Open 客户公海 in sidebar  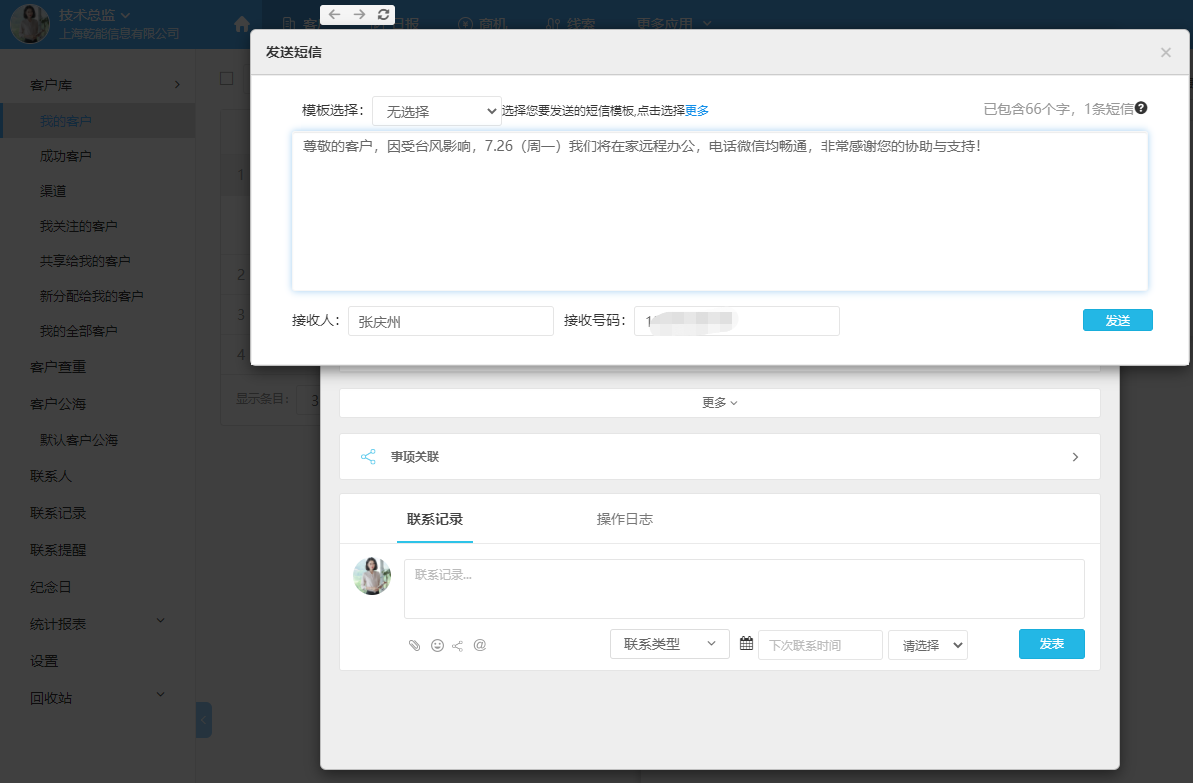click(58, 403)
